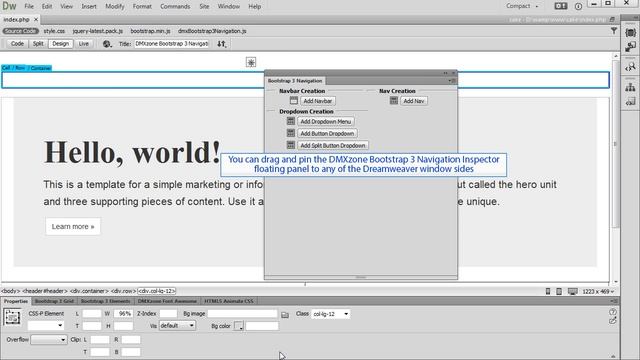Switch to HTML5 Animate CSS tab
Image resolution: width=640 pixels, height=360 pixels.
[229, 301]
